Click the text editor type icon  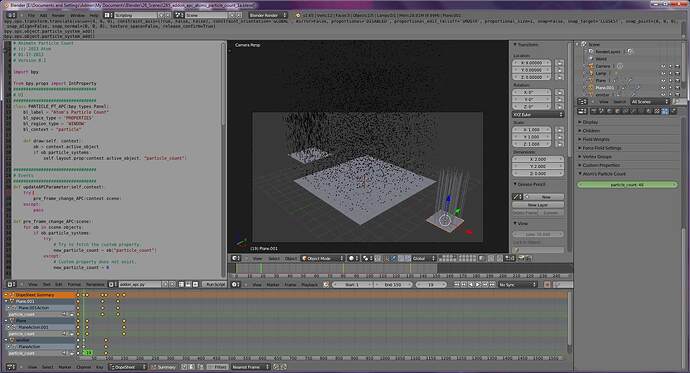point(11,285)
